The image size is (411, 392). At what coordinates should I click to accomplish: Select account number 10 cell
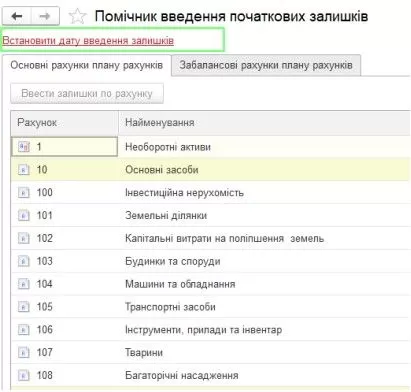(65, 170)
